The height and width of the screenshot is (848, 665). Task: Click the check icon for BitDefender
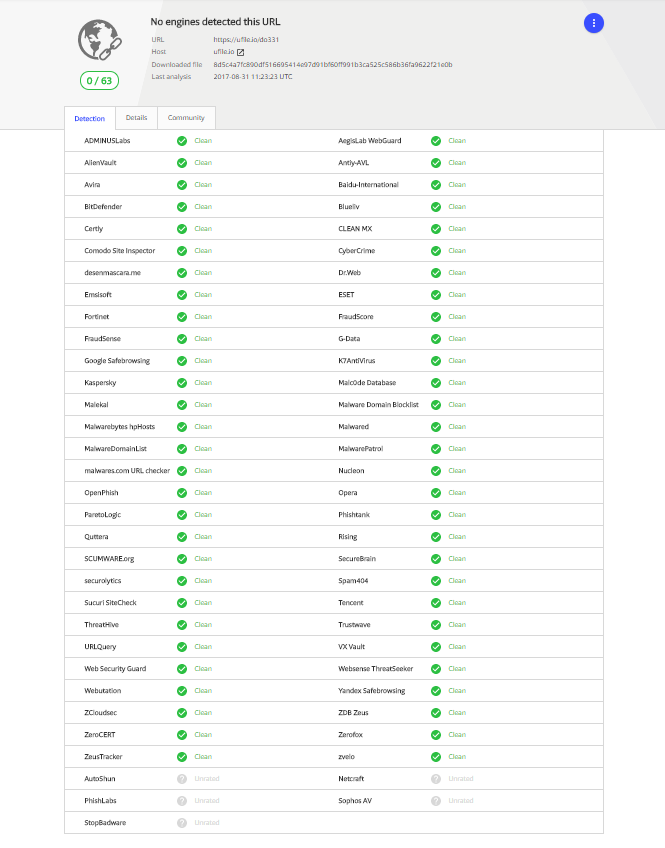click(x=182, y=207)
